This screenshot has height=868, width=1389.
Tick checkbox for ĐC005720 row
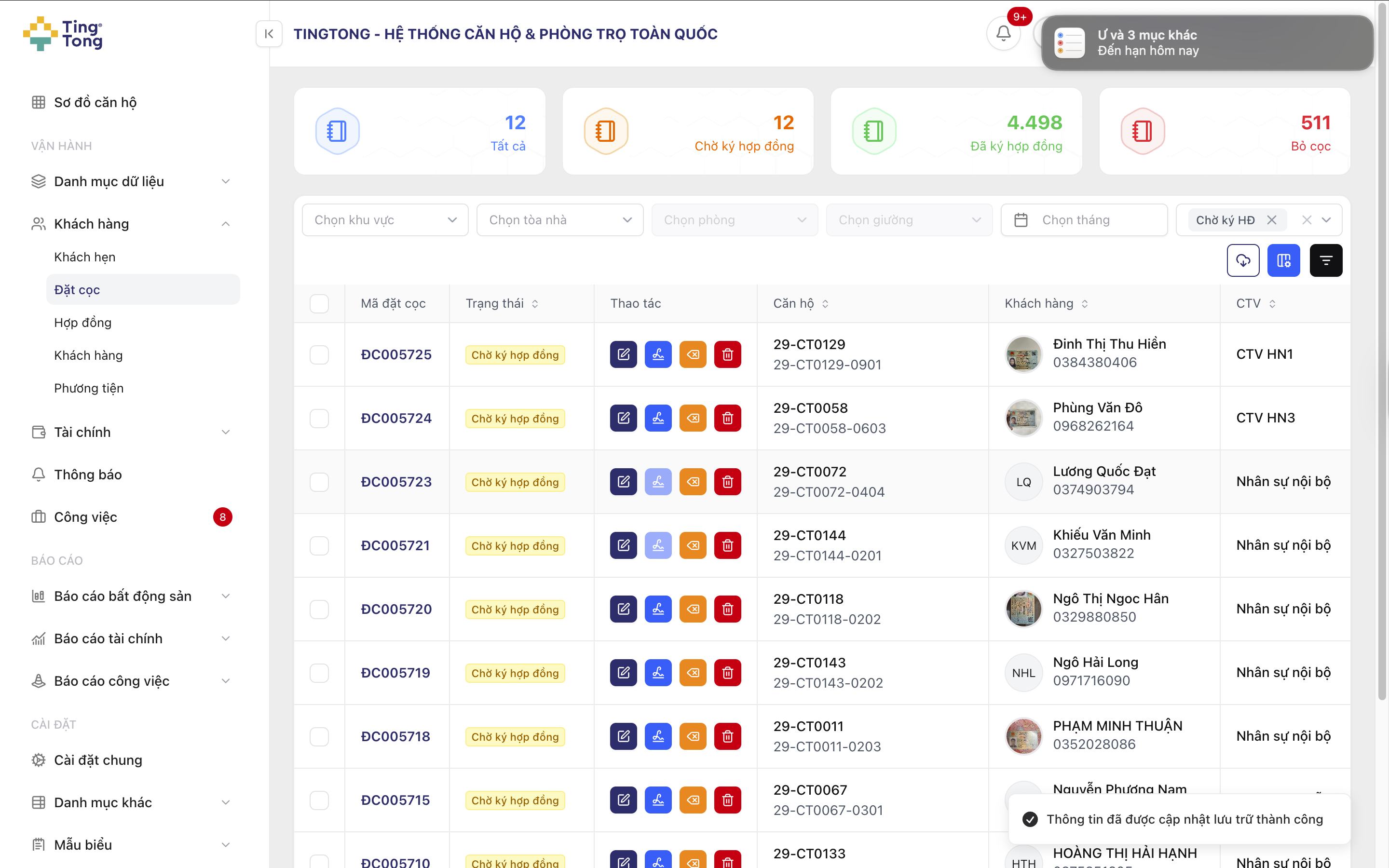coord(319,609)
